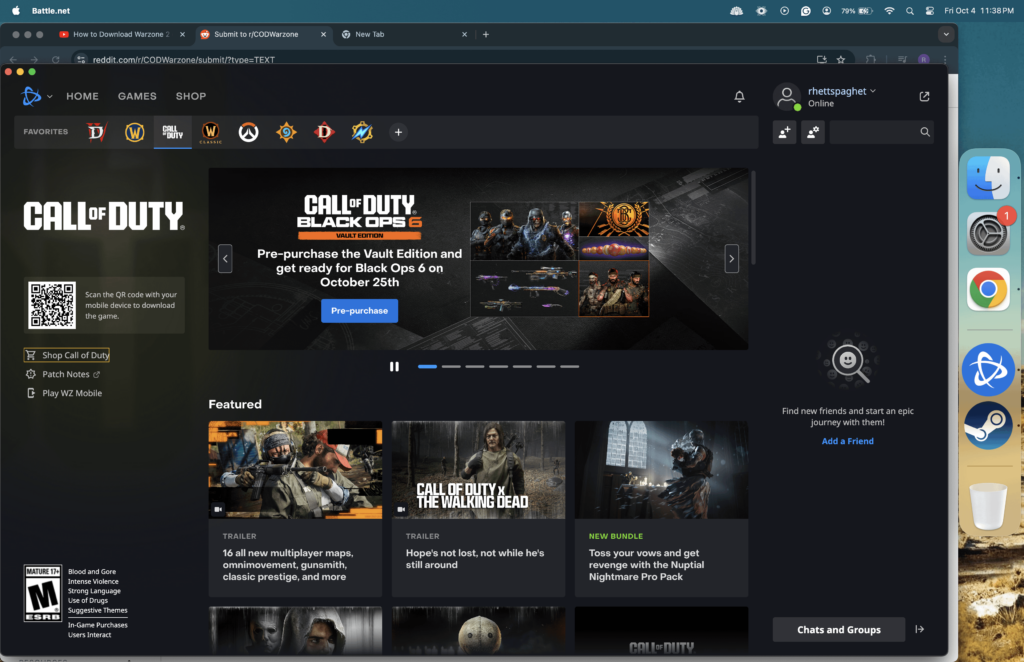Open the Apple menu

coord(16,10)
